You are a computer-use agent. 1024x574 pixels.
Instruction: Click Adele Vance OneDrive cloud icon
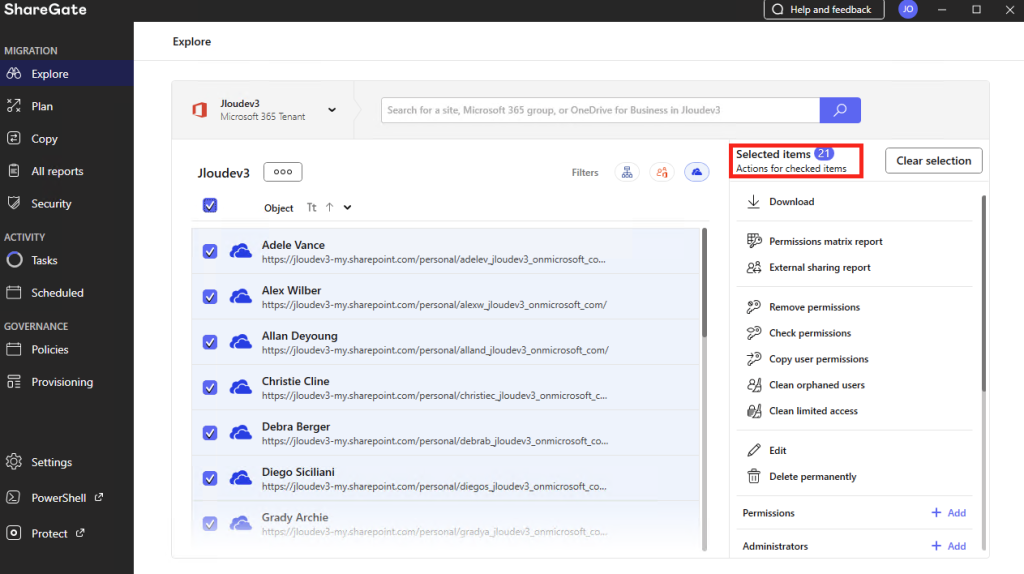point(240,251)
